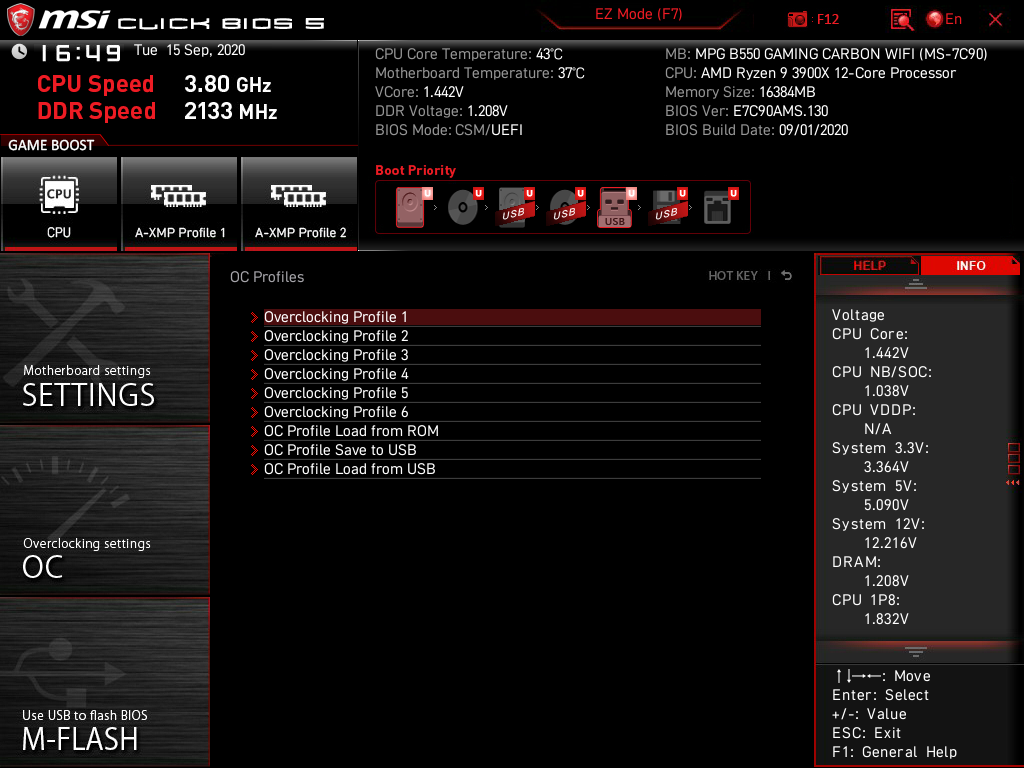This screenshot has height=768, width=1024.
Task: Select the network boot device icon
Action: click(x=720, y=207)
